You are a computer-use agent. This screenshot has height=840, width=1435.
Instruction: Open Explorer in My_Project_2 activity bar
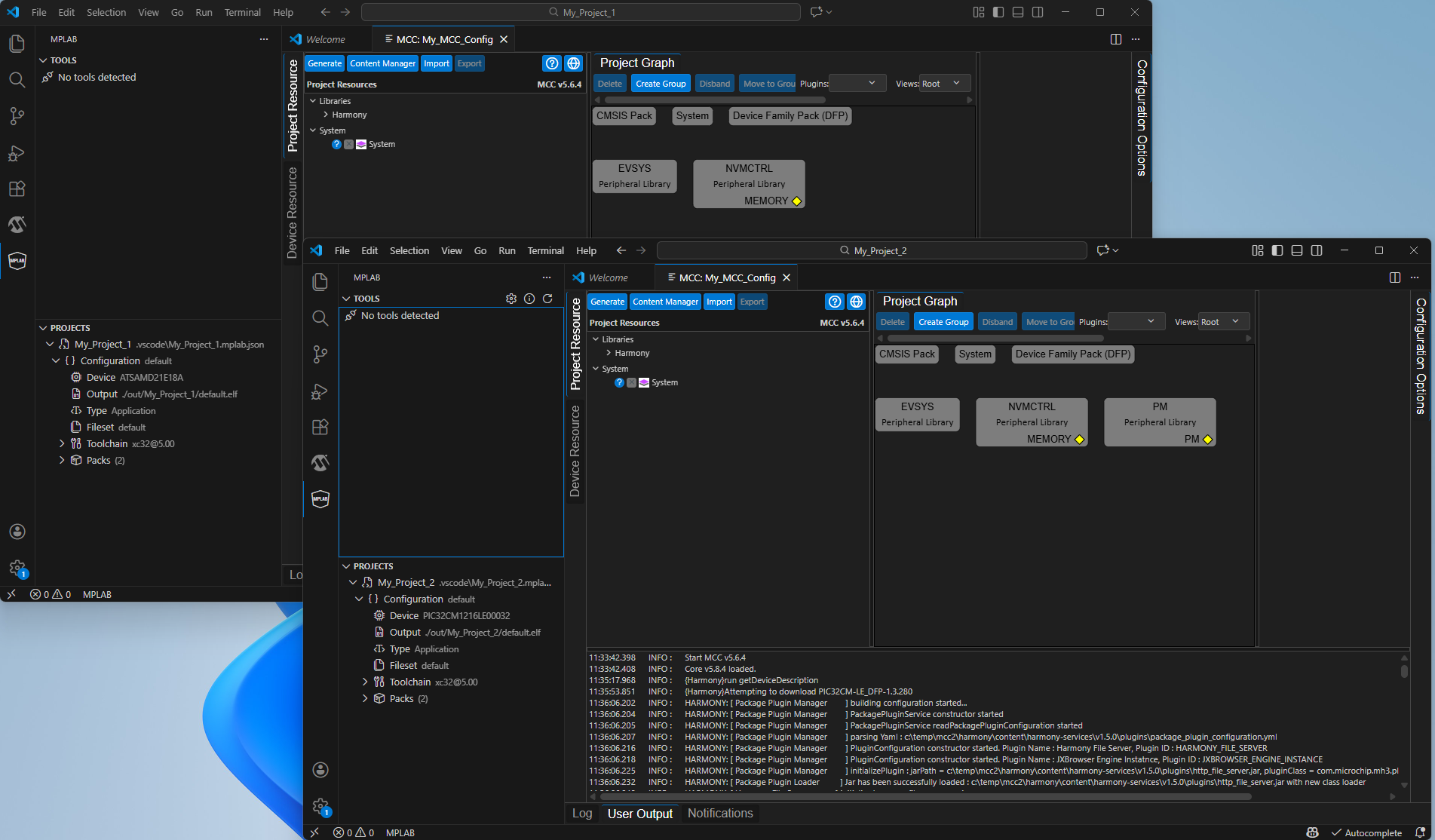tap(320, 281)
